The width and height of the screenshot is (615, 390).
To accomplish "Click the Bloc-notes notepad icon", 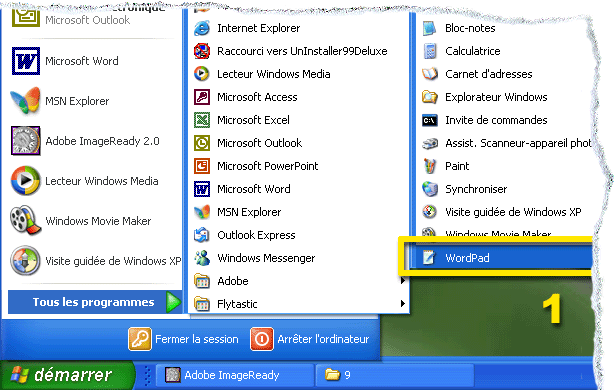I will (429, 28).
